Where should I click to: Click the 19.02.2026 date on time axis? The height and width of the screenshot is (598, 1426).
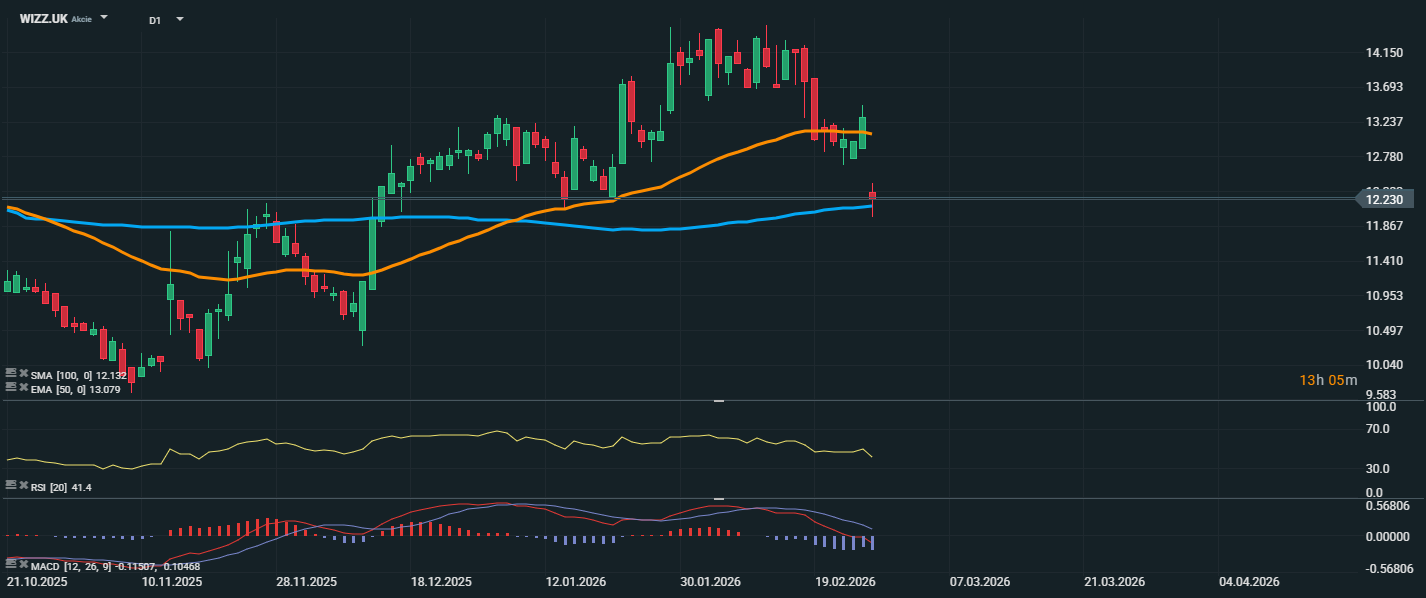click(846, 581)
